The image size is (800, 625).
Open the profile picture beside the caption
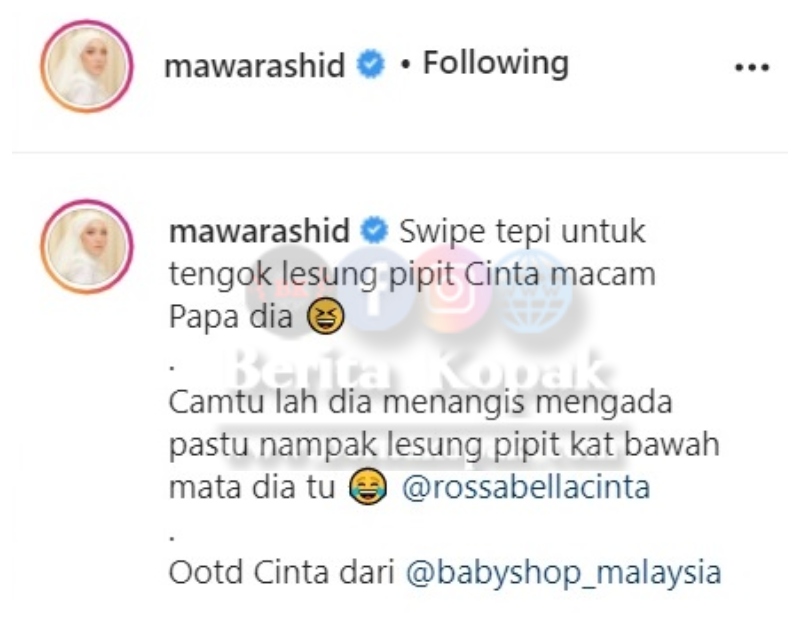tap(87, 246)
